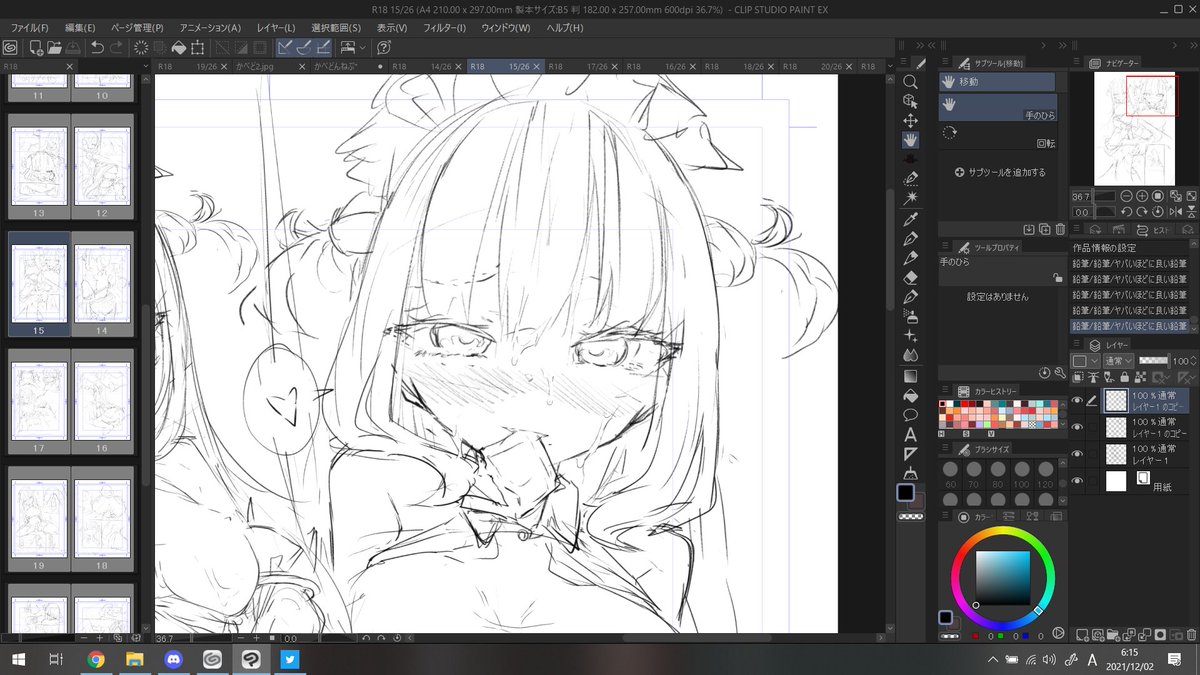
Task: Open page 17 thumbnail in page manager
Action: 40,403
